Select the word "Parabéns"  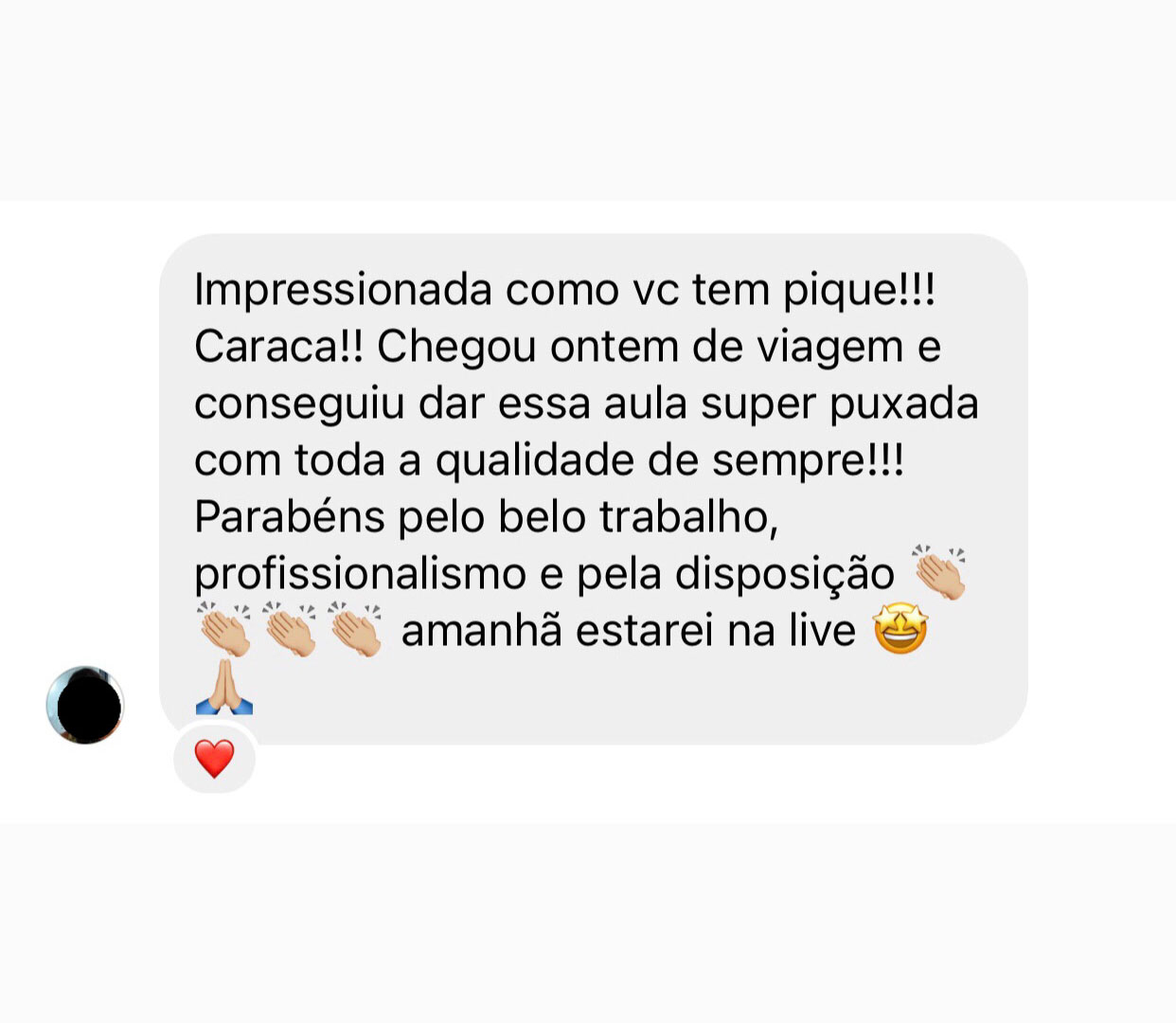point(290,517)
